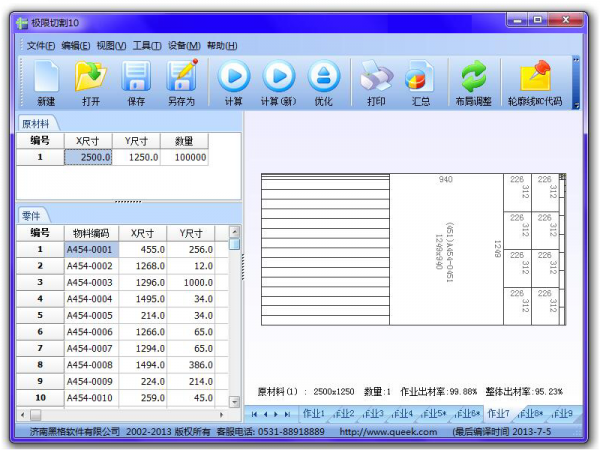The image size is (600, 450).
Task: Click the 新建 (New) toolbar icon
Action: click(x=46, y=77)
